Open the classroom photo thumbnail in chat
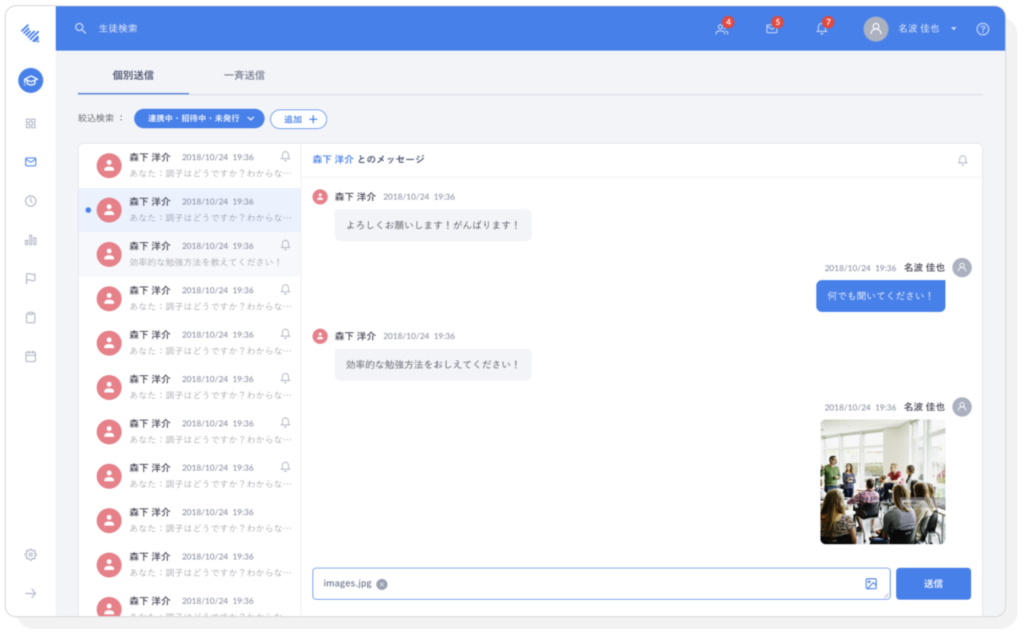Screen dimensions: 1024x637 [882, 481]
